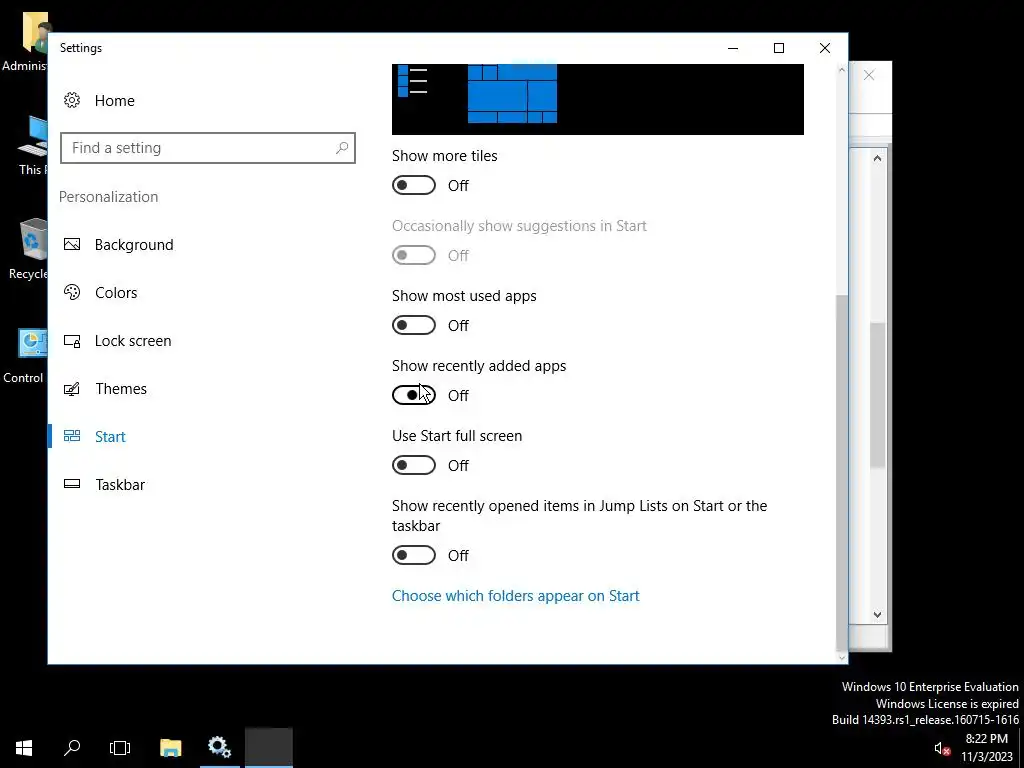This screenshot has width=1024, height=768.
Task: Turn on Show most used apps
Action: [x=413, y=325]
